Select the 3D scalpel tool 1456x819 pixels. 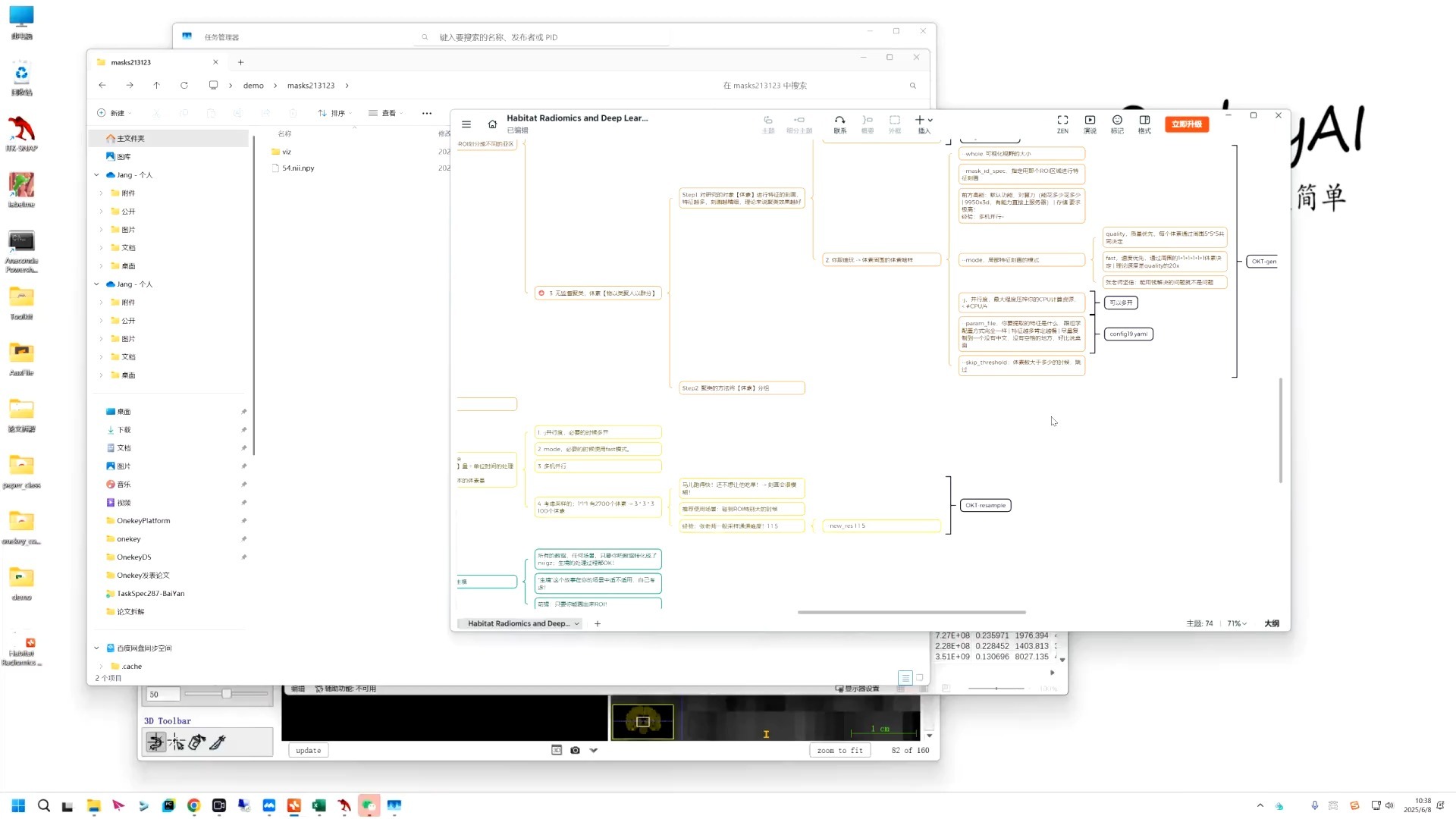[x=218, y=742]
